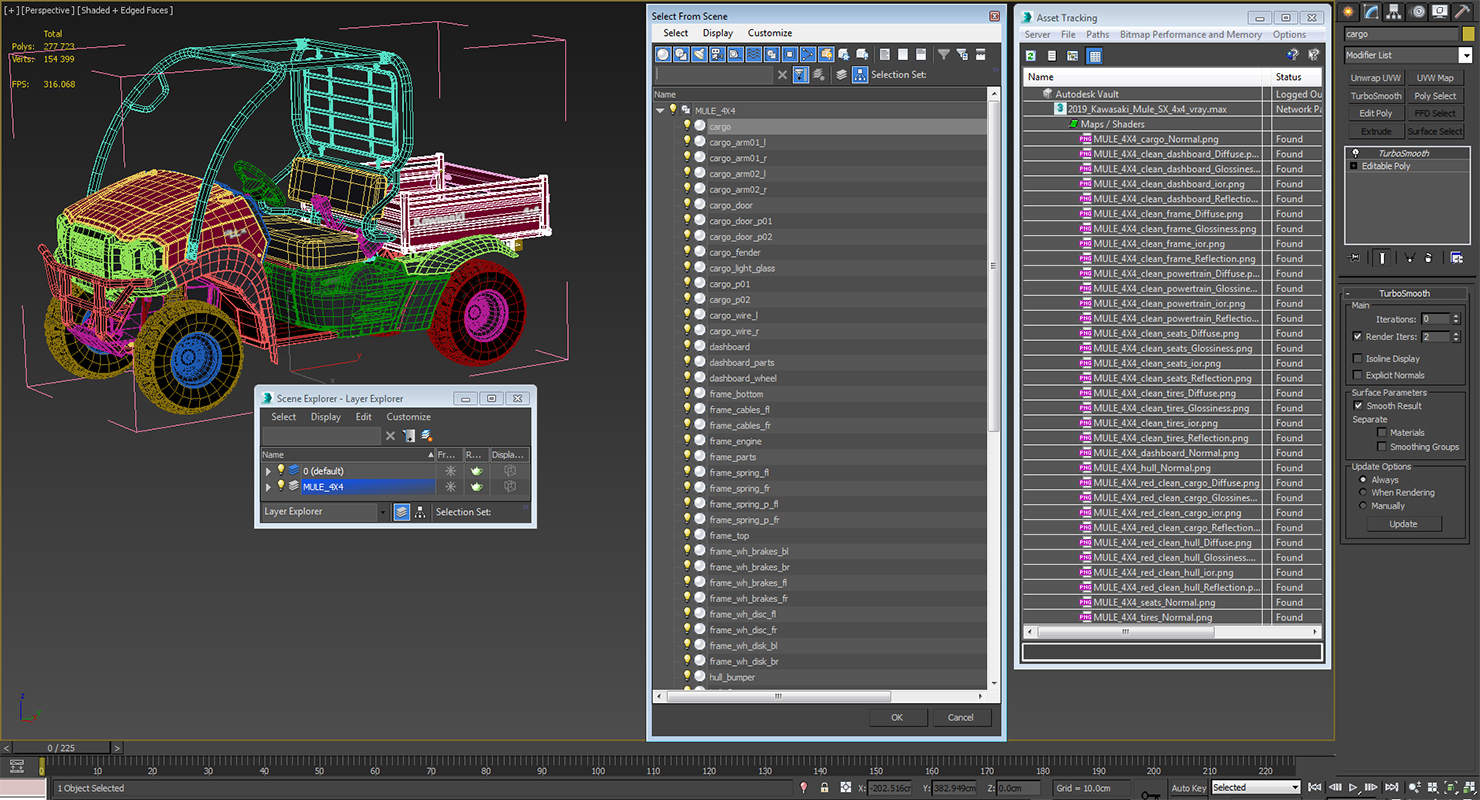1480x800 pixels.
Task: Click Select All icon in Select From Scene
Action: tap(885, 54)
